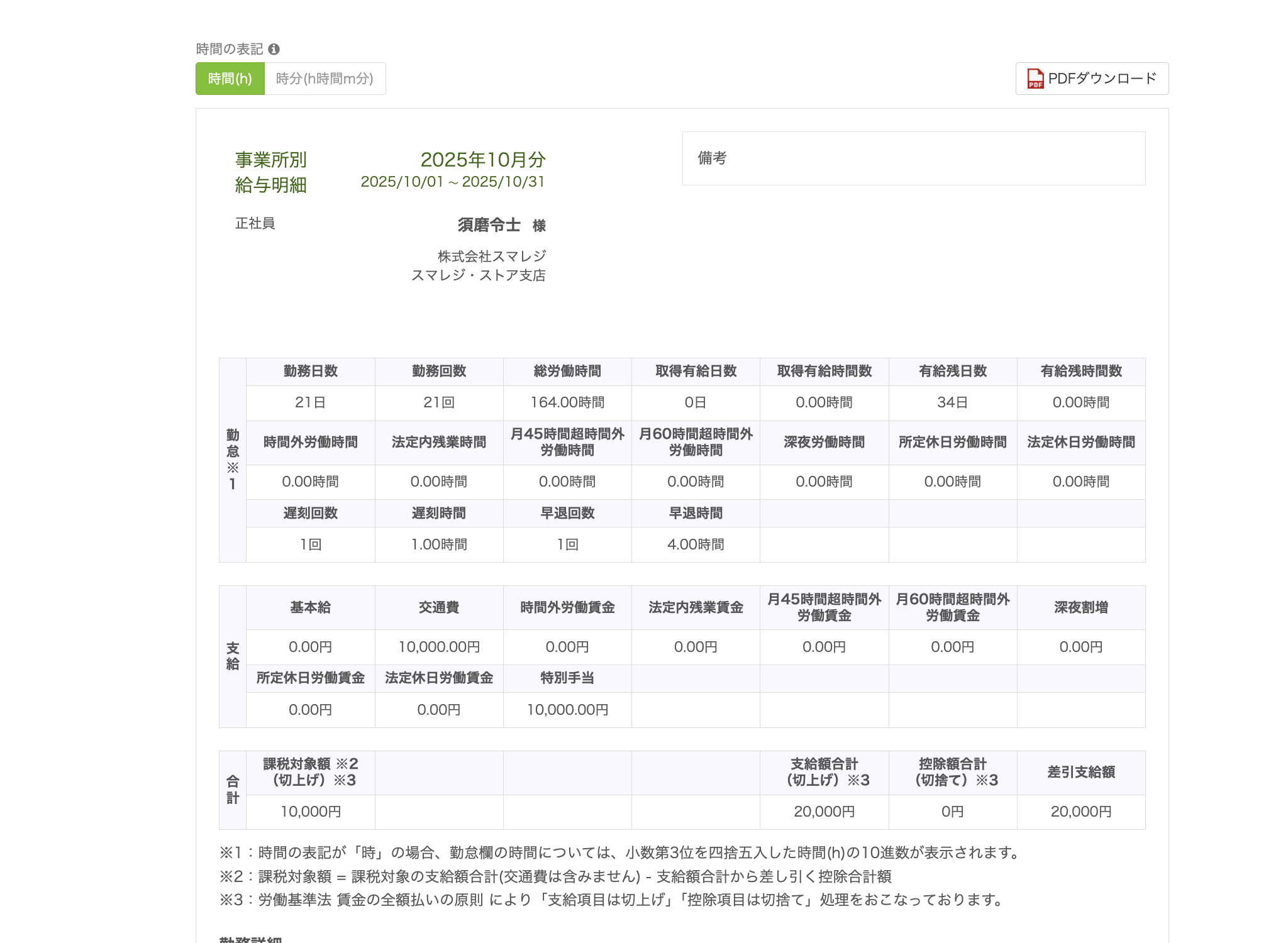Click the 勤怠※1 row header
This screenshot has width=1288, height=943.
click(233, 460)
